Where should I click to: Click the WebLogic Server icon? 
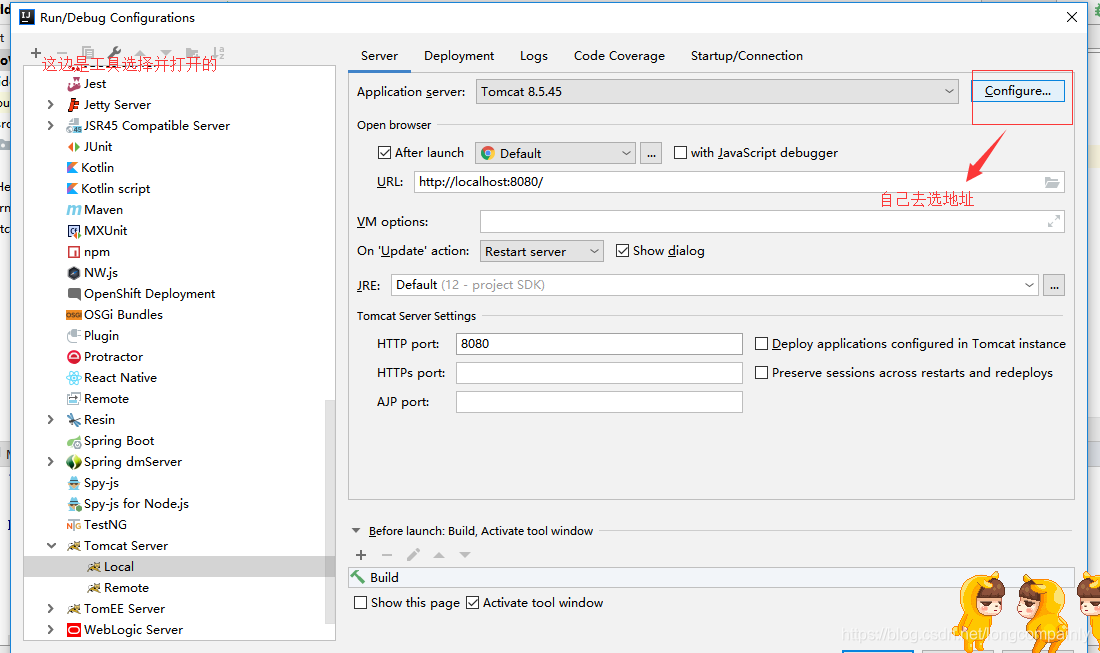pos(74,630)
